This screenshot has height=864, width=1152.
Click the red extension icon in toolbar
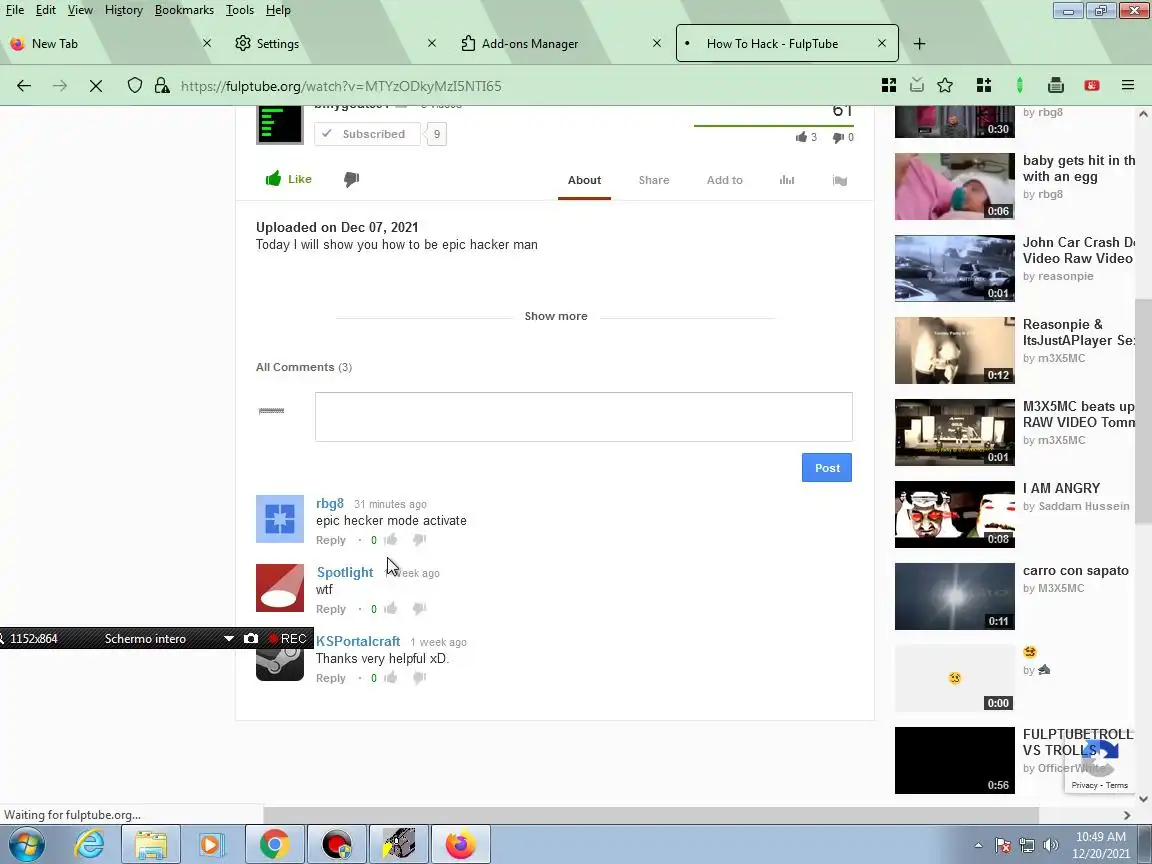click(x=1092, y=85)
